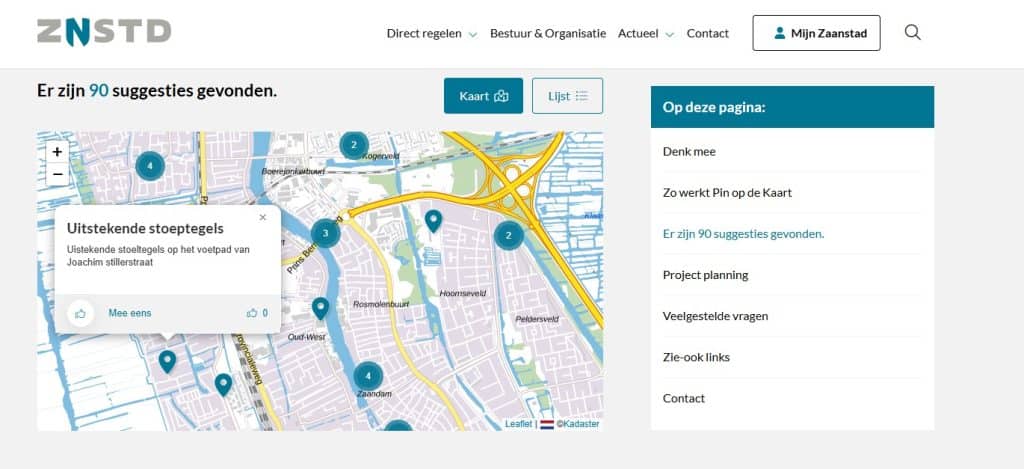Open the Leaflet attribution link

(x=518, y=424)
